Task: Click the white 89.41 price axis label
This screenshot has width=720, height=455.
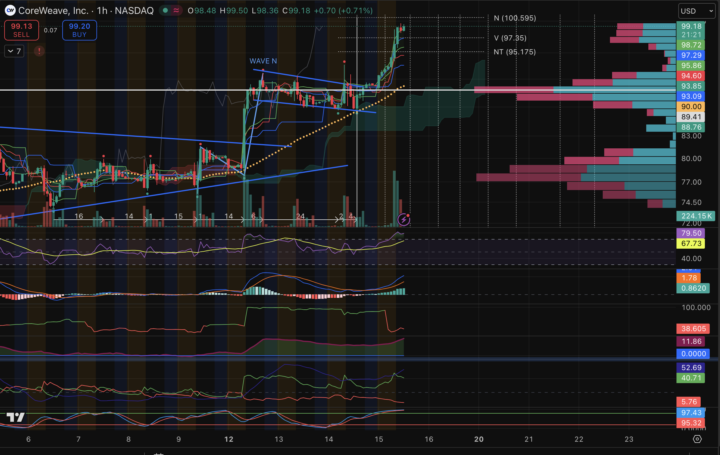Action: click(x=691, y=117)
